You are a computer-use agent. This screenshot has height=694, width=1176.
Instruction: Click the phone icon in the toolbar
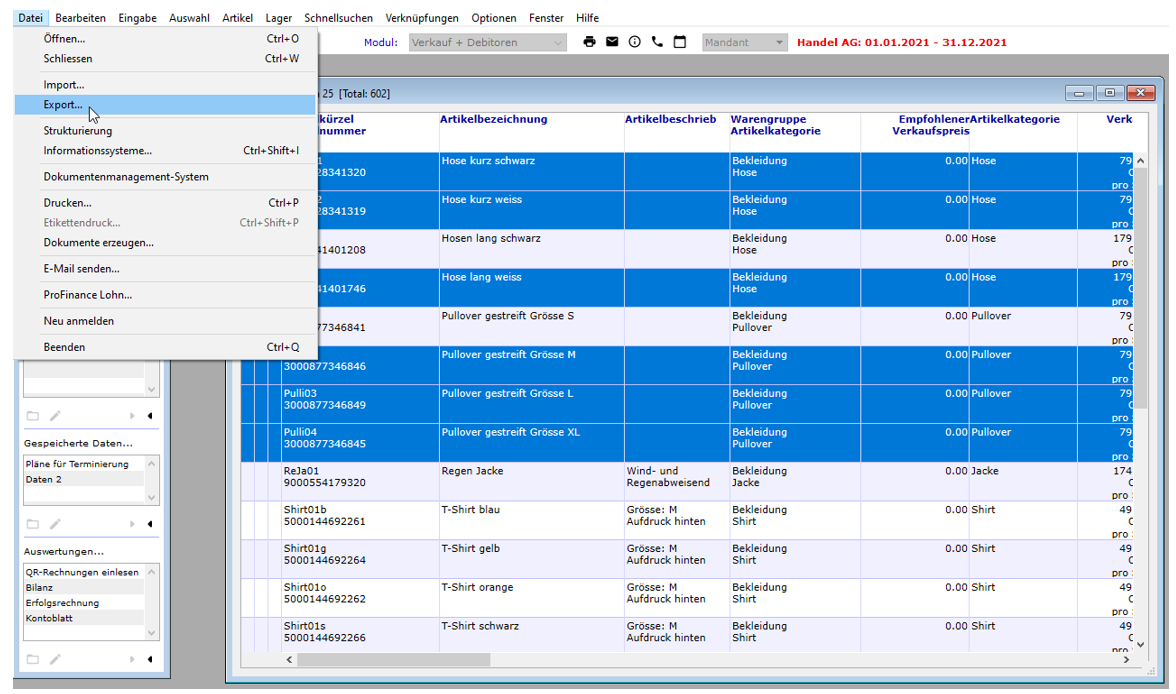click(657, 42)
